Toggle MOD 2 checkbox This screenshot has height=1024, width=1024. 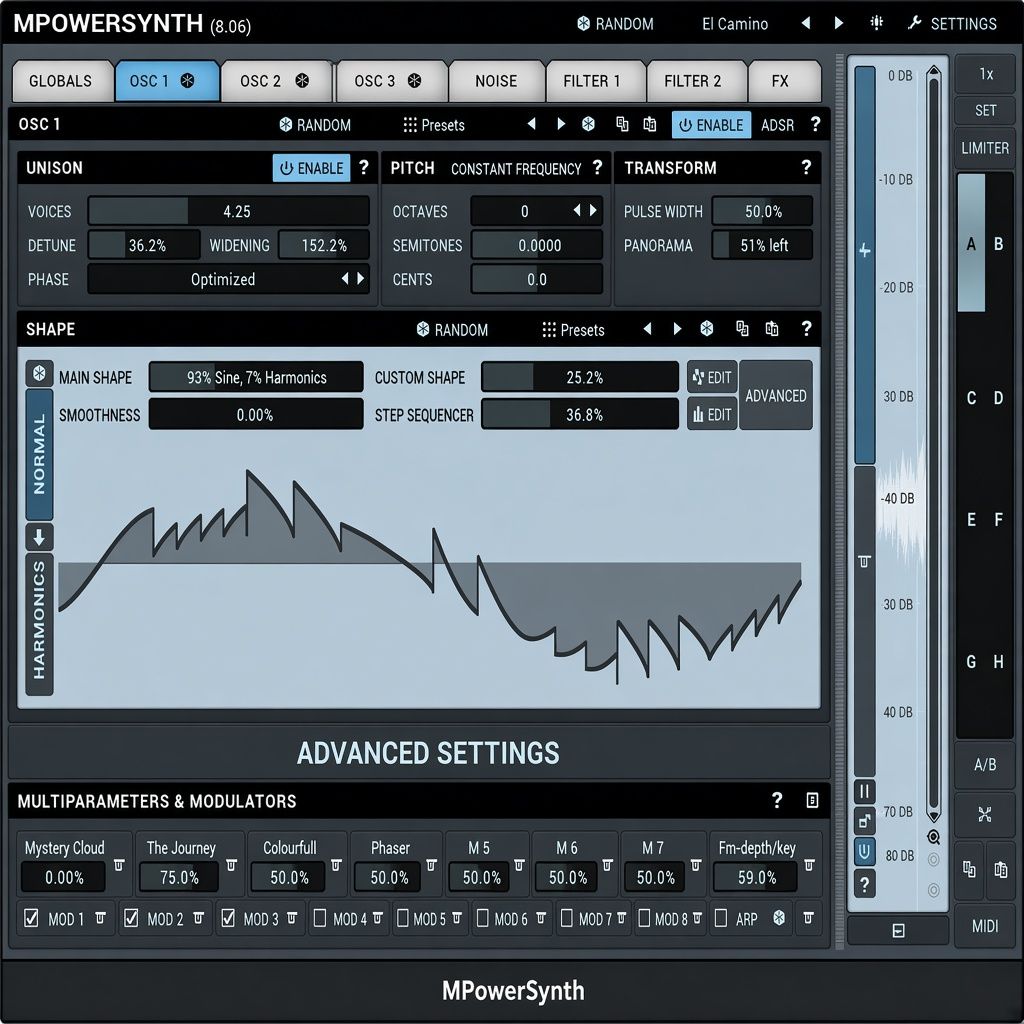(x=131, y=918)
